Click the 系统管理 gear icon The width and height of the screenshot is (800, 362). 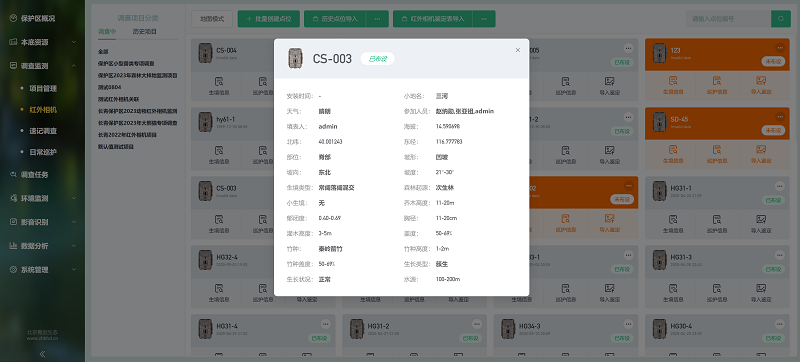(13, 270)
